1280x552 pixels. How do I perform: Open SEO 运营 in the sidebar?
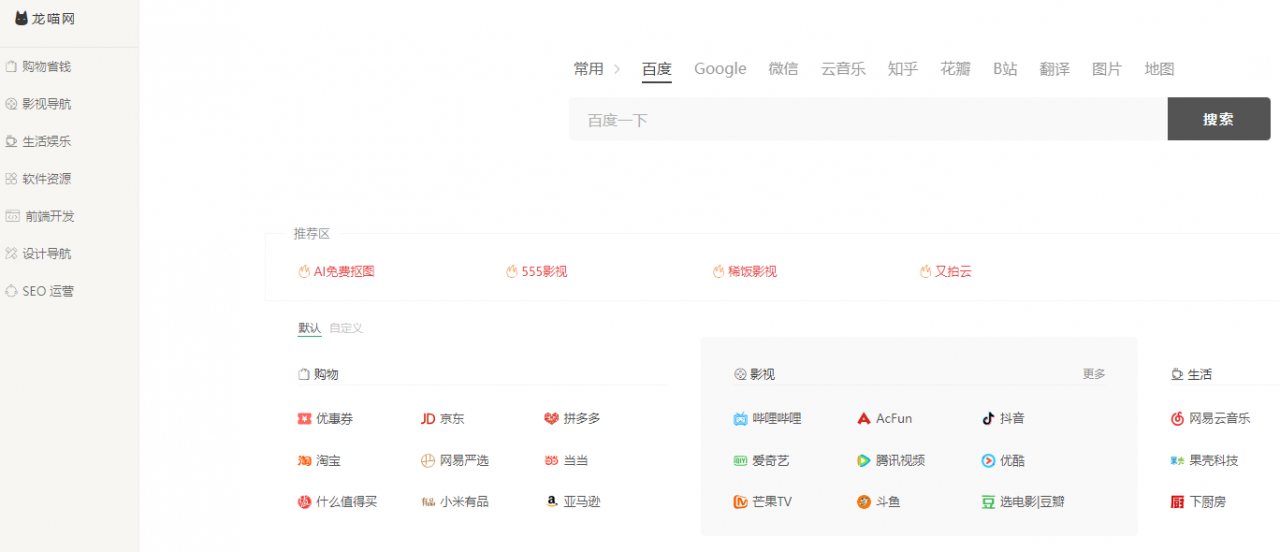click(x=39, y=291)
